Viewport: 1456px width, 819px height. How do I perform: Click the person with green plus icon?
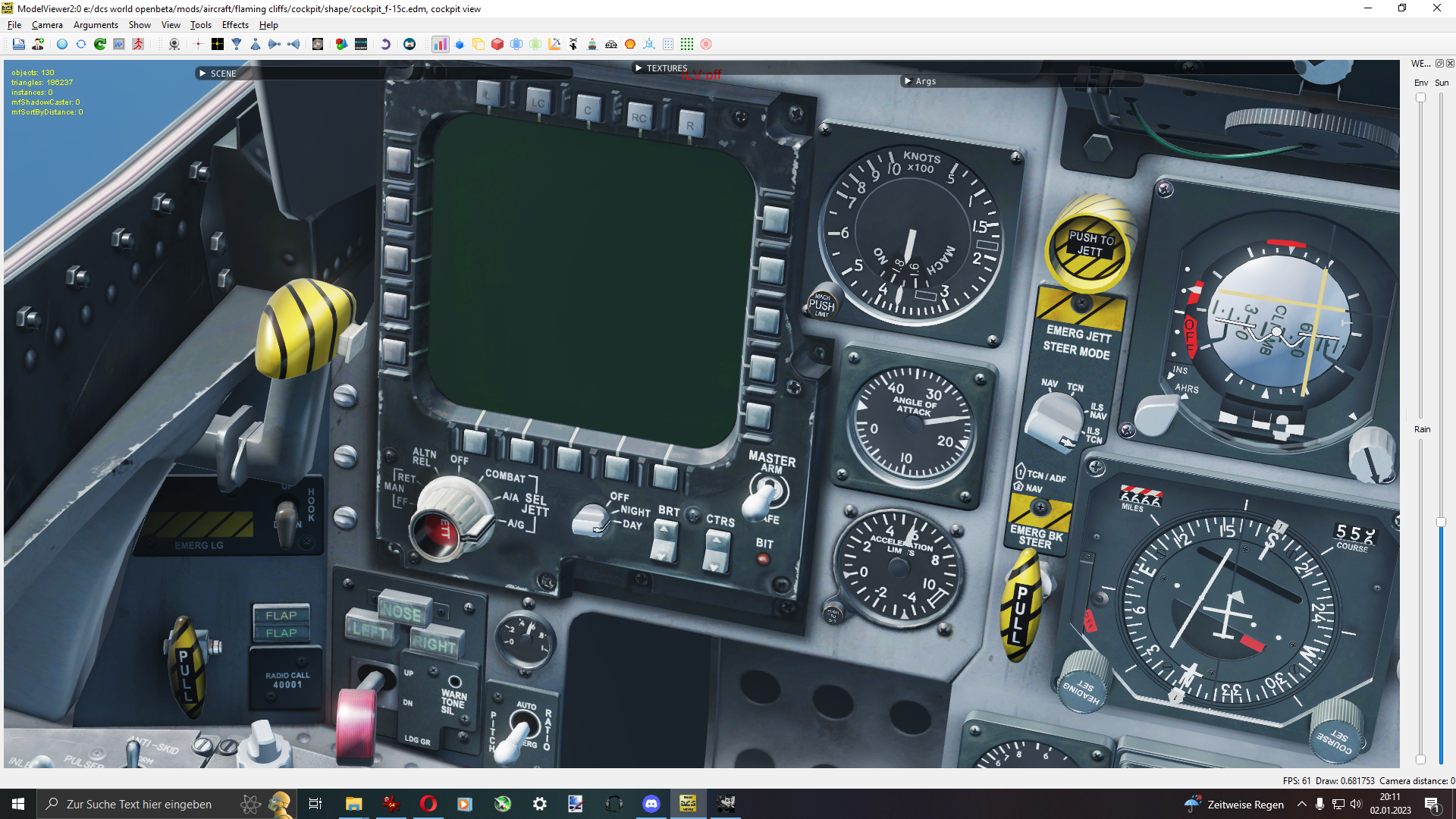click(x=38, y=44)
